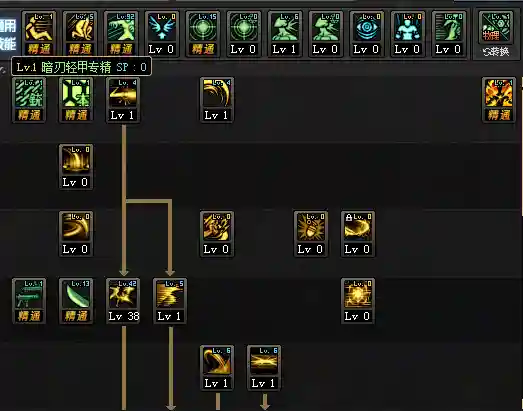Select the Lv.92 green mastered skill
The image size is (523, 411).
pos(121,27)
